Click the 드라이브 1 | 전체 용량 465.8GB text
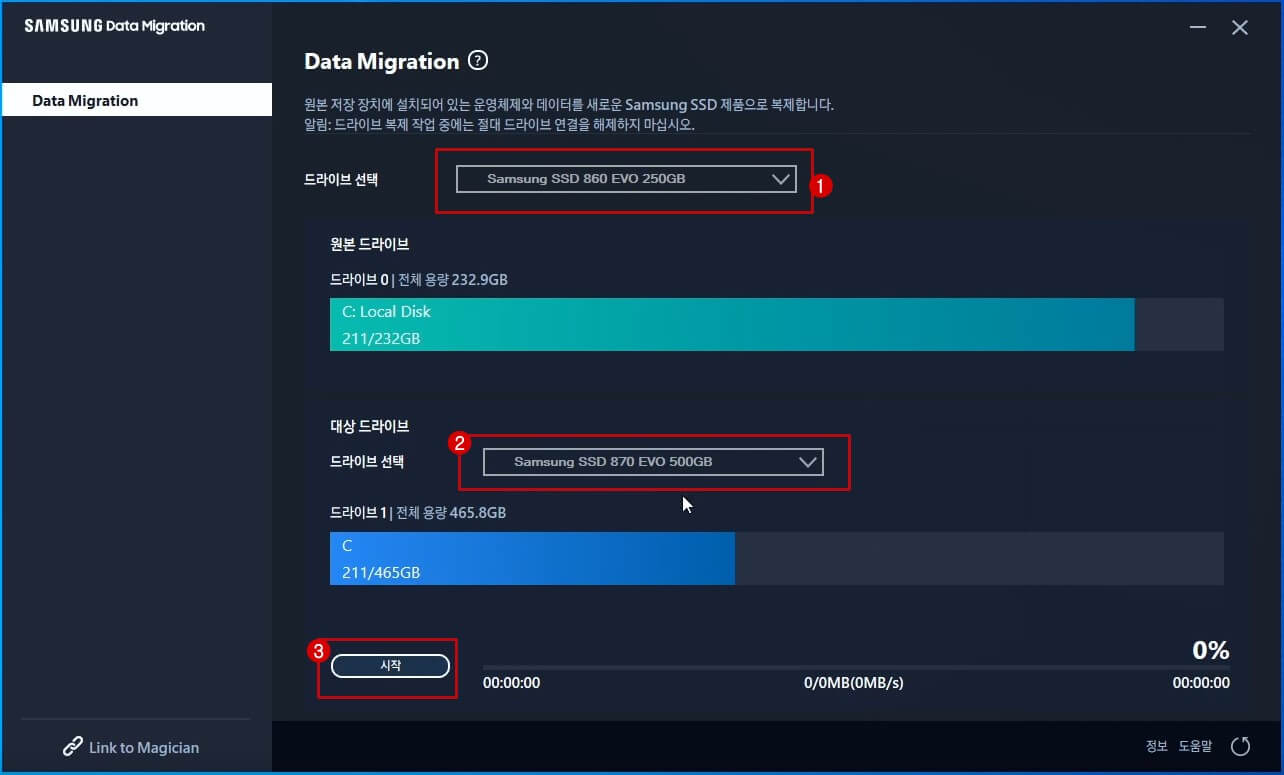1284x775 pixels. 418,513
